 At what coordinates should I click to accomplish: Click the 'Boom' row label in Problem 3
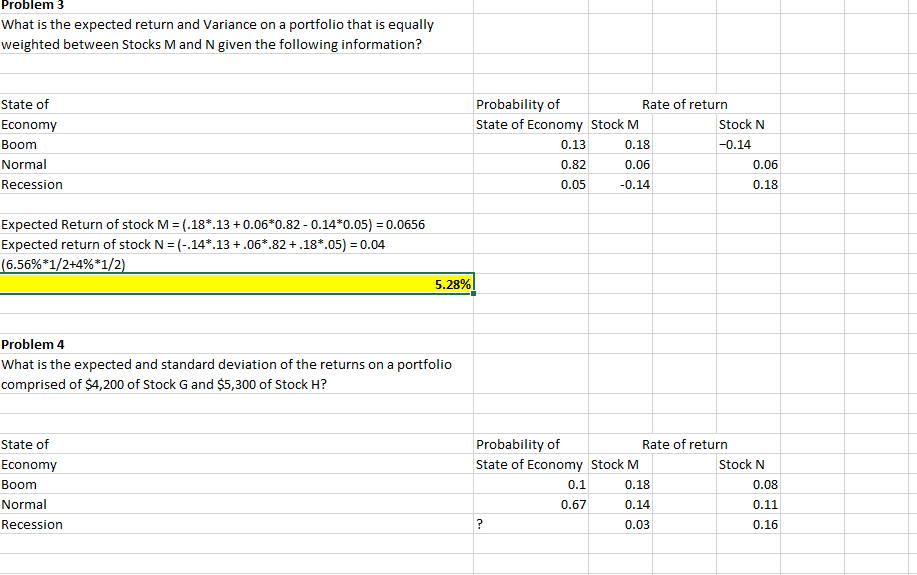point(19,144)
